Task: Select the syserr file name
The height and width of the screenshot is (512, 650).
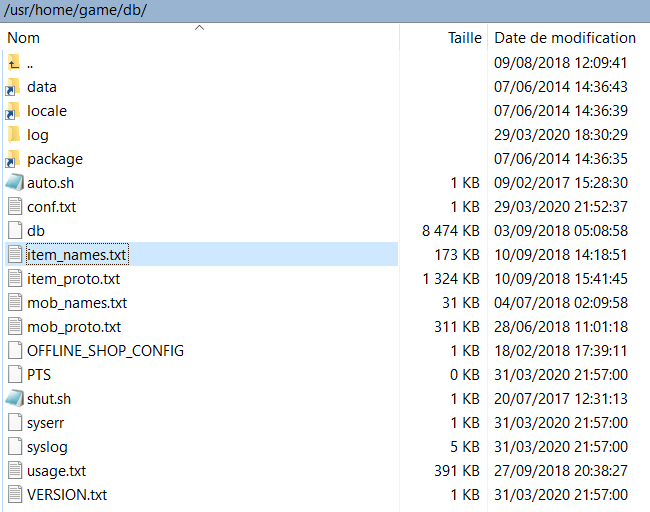Action: pyautogui.click(x=46, y=423)
